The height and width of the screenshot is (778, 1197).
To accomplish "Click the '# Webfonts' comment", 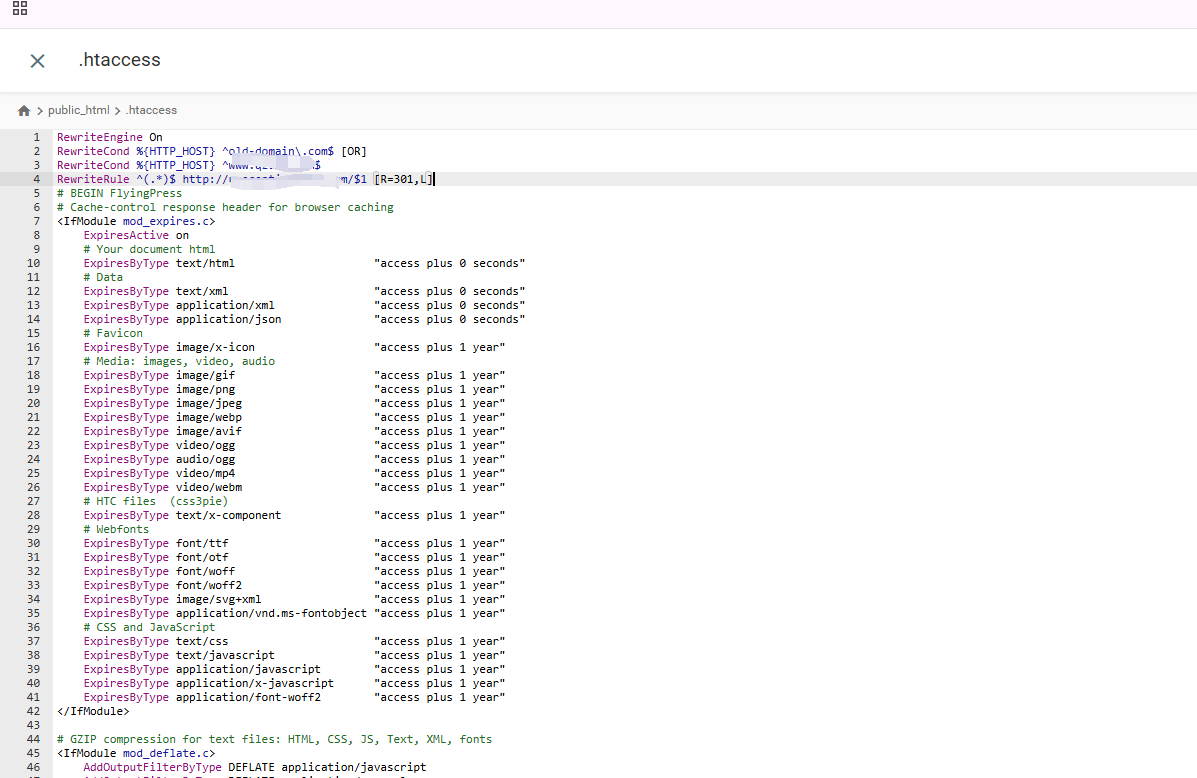I will pyautogui.click(x=116, y=529).
